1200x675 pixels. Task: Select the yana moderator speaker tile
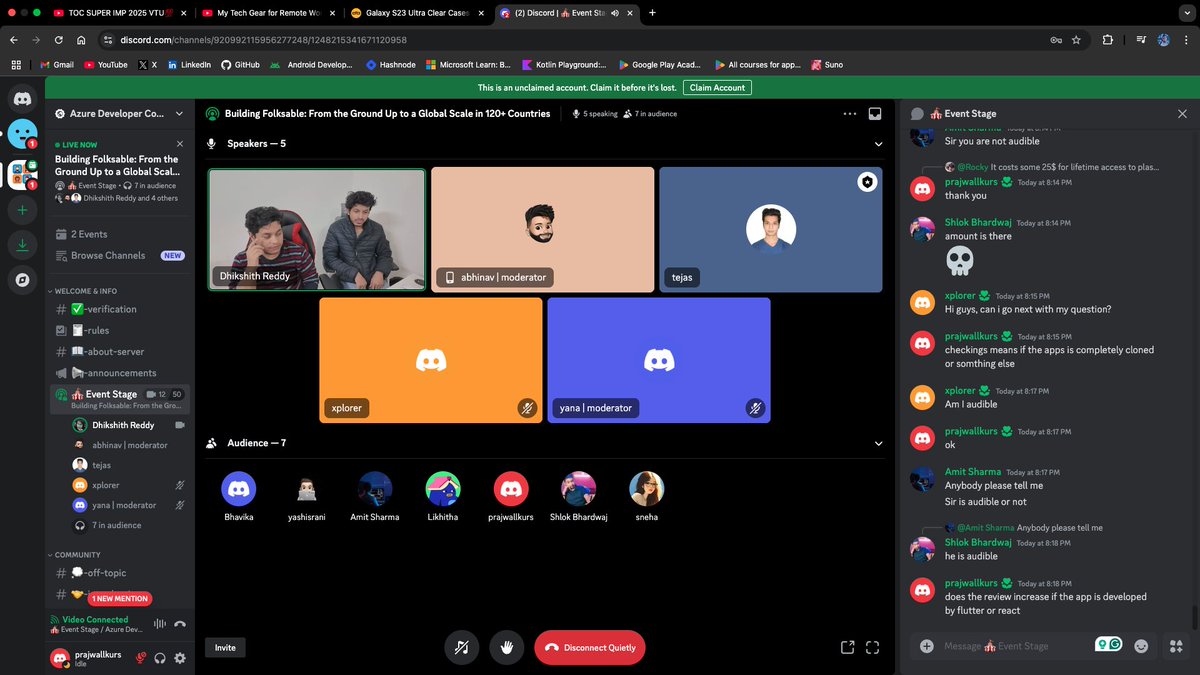click(659, 360)
